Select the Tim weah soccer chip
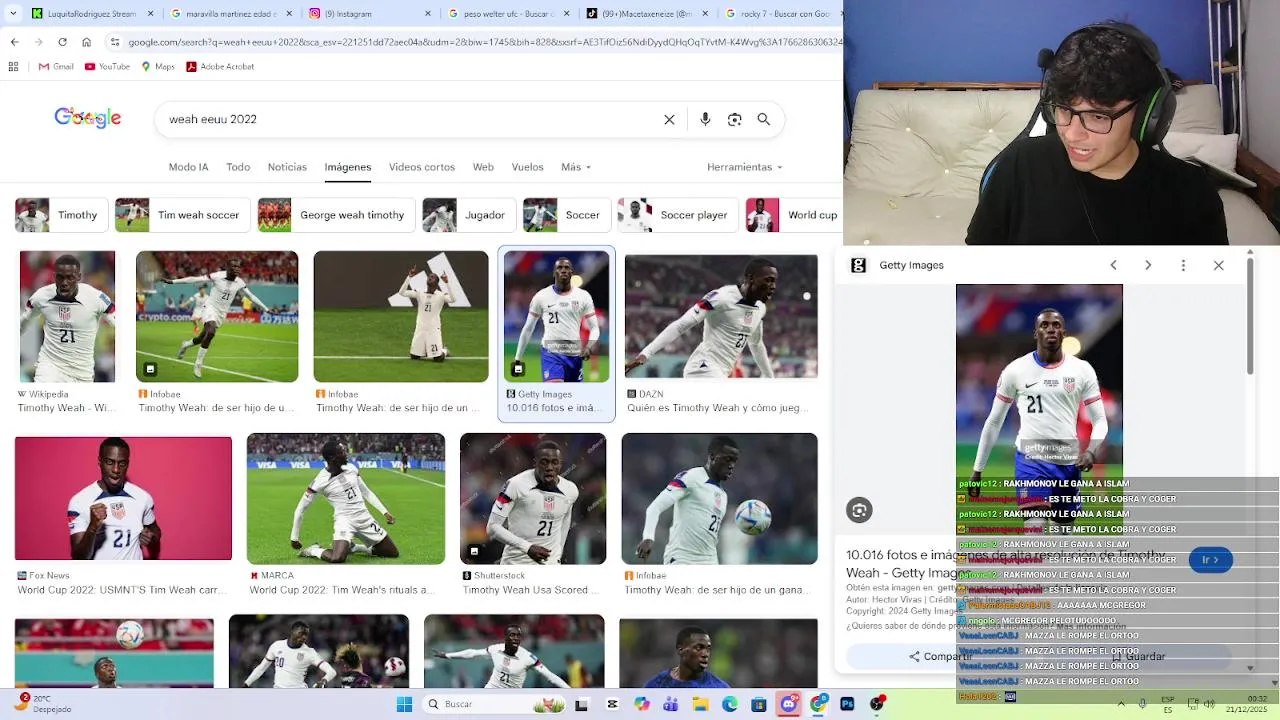This screenshot has width=1280, height=720. point(181,215)
